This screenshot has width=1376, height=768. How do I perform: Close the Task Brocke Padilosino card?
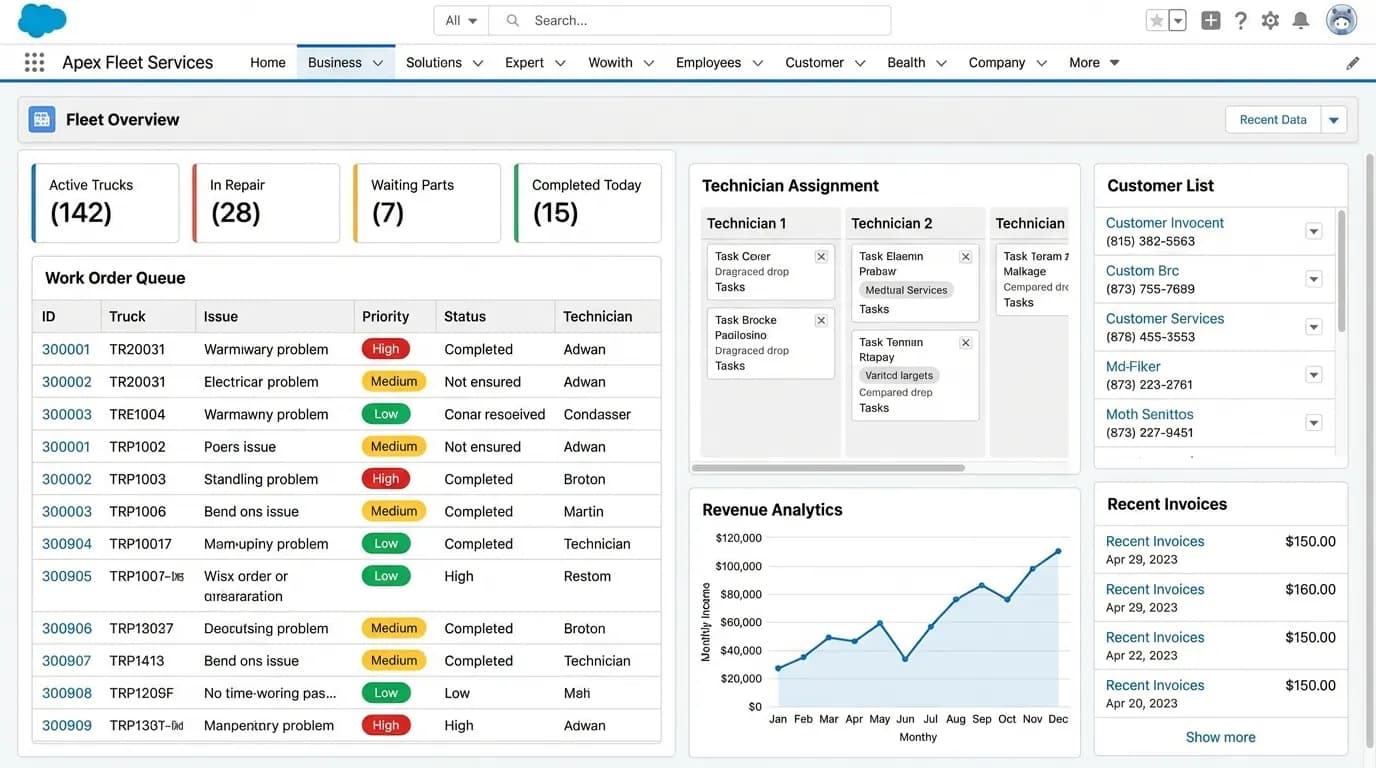tap(821, 321)
